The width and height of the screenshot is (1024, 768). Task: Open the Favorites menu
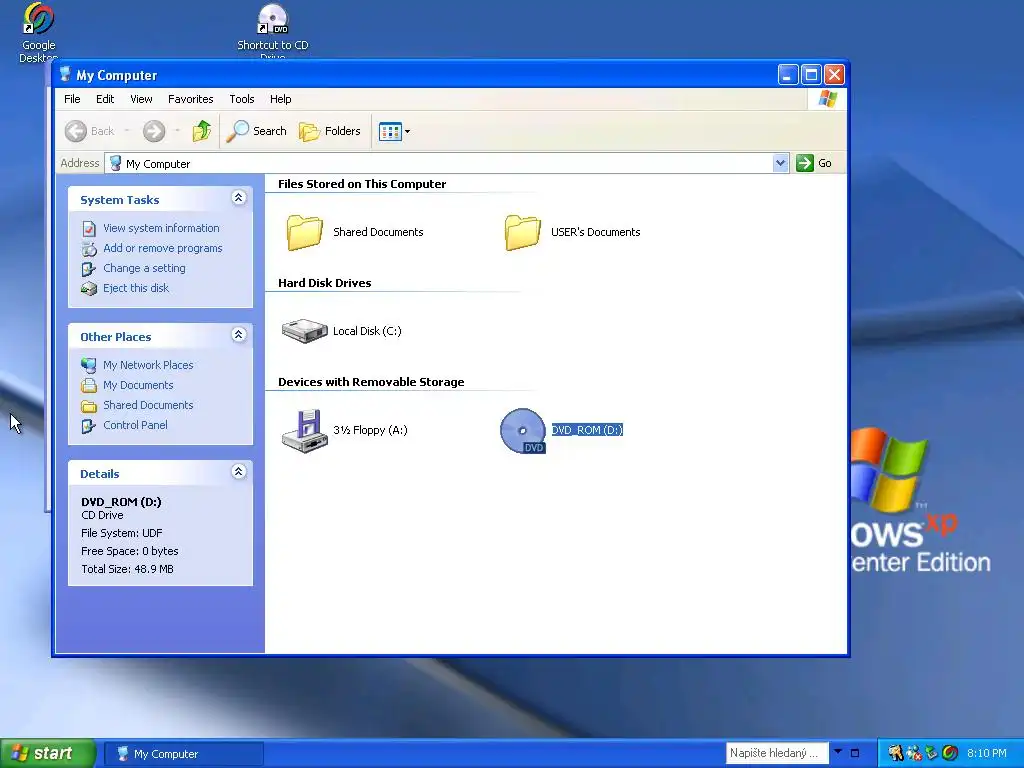click(191, 99)
